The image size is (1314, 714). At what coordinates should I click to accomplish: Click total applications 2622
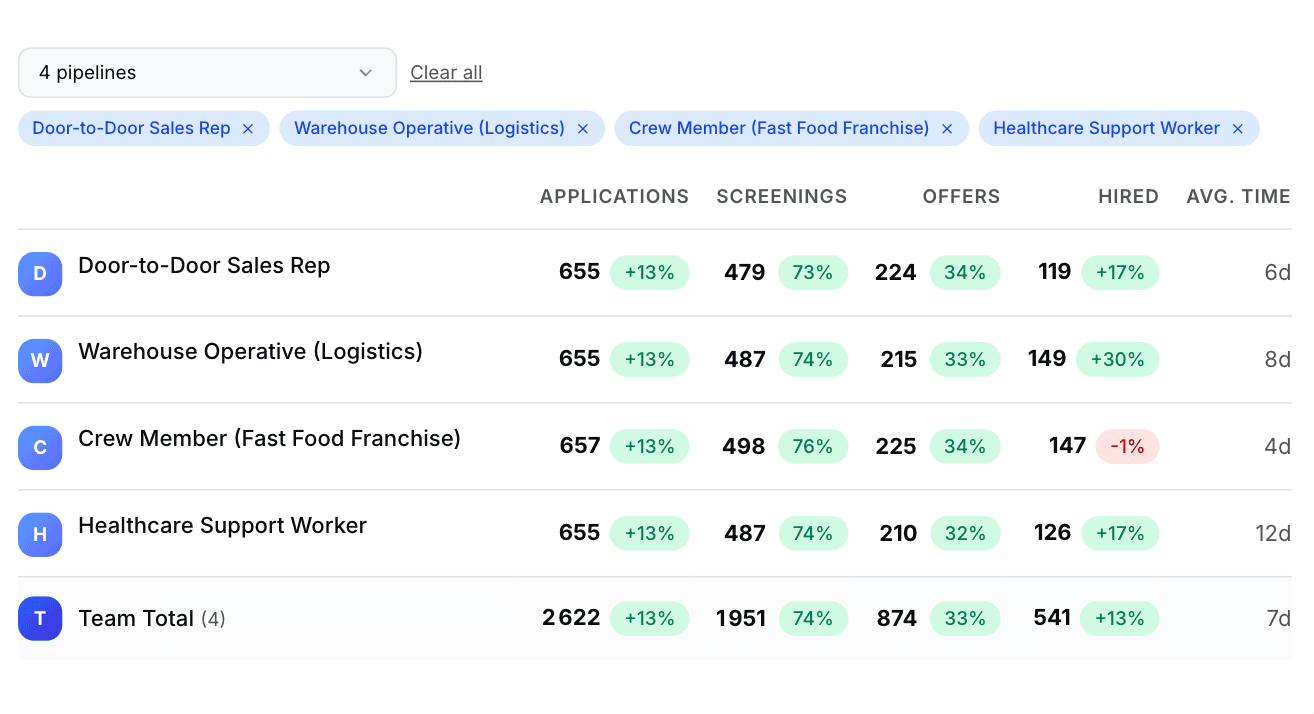tap(572, 619)
